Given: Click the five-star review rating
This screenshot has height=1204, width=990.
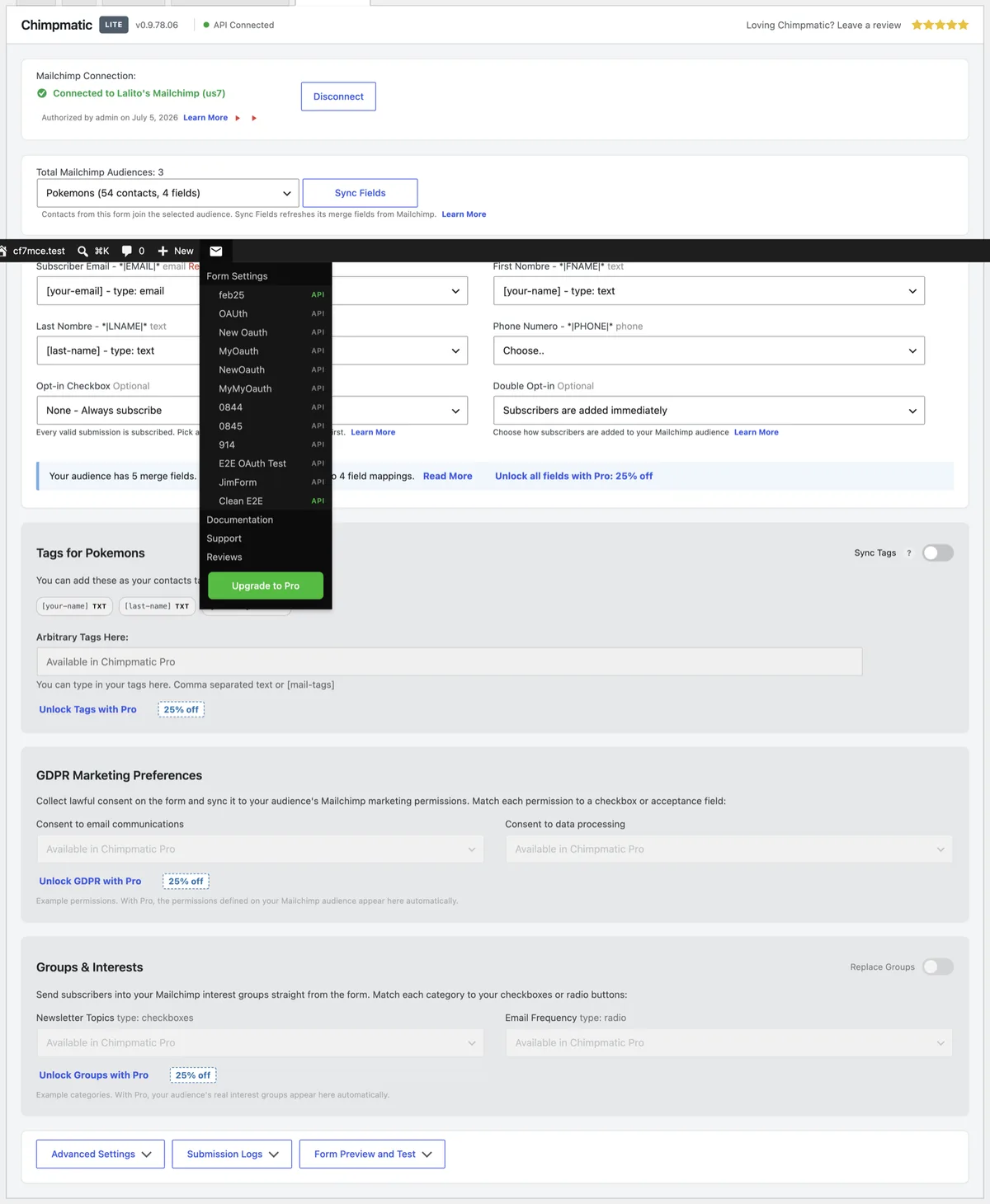Looking at the screenshot, I should 940,25.
